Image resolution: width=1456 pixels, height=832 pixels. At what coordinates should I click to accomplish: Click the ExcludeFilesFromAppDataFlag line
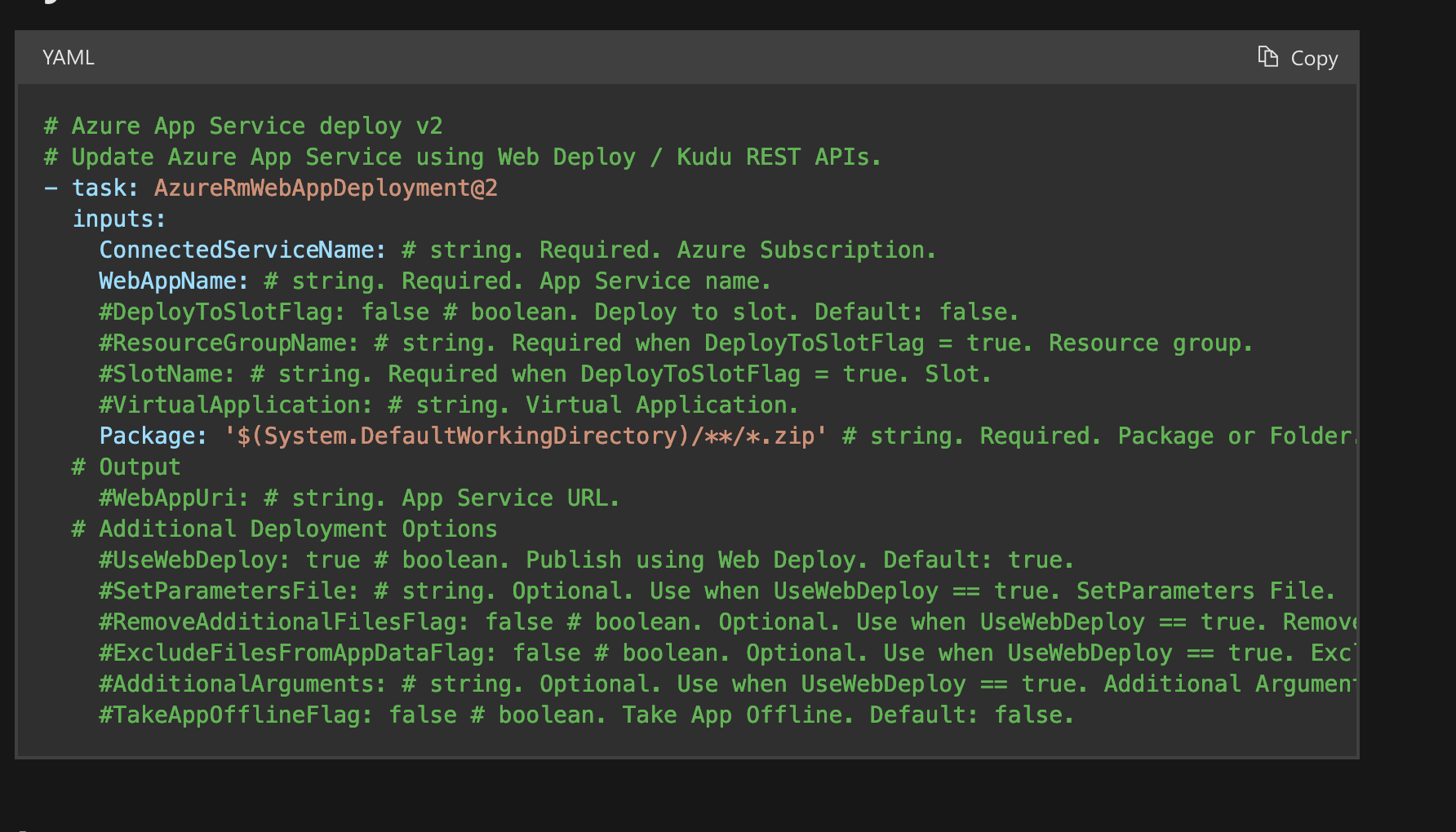[294, 652]
